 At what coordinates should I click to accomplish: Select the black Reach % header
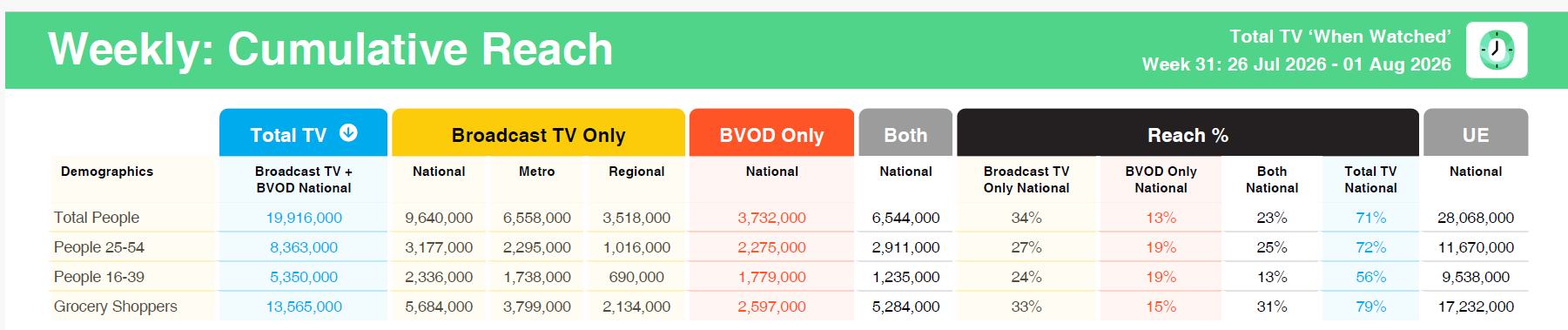(1188, 133)
